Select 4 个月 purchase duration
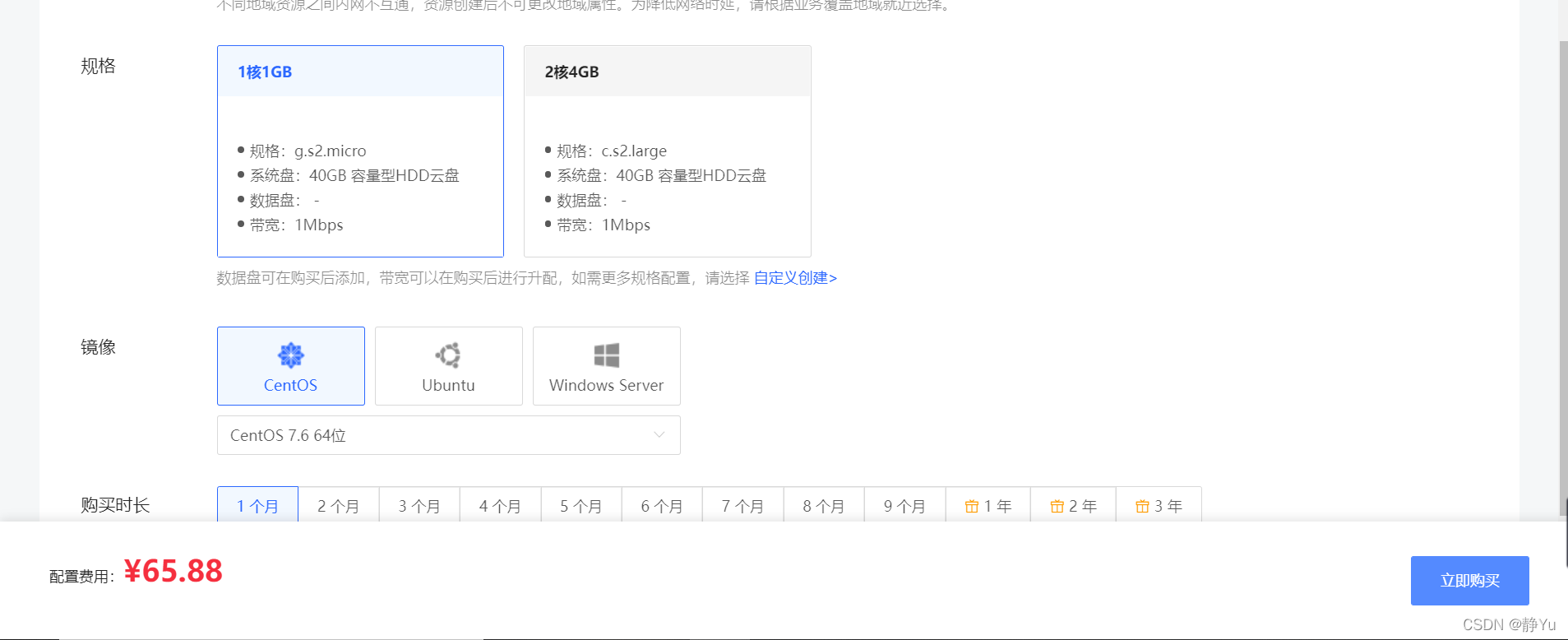1568x640 pixels. 500,505
